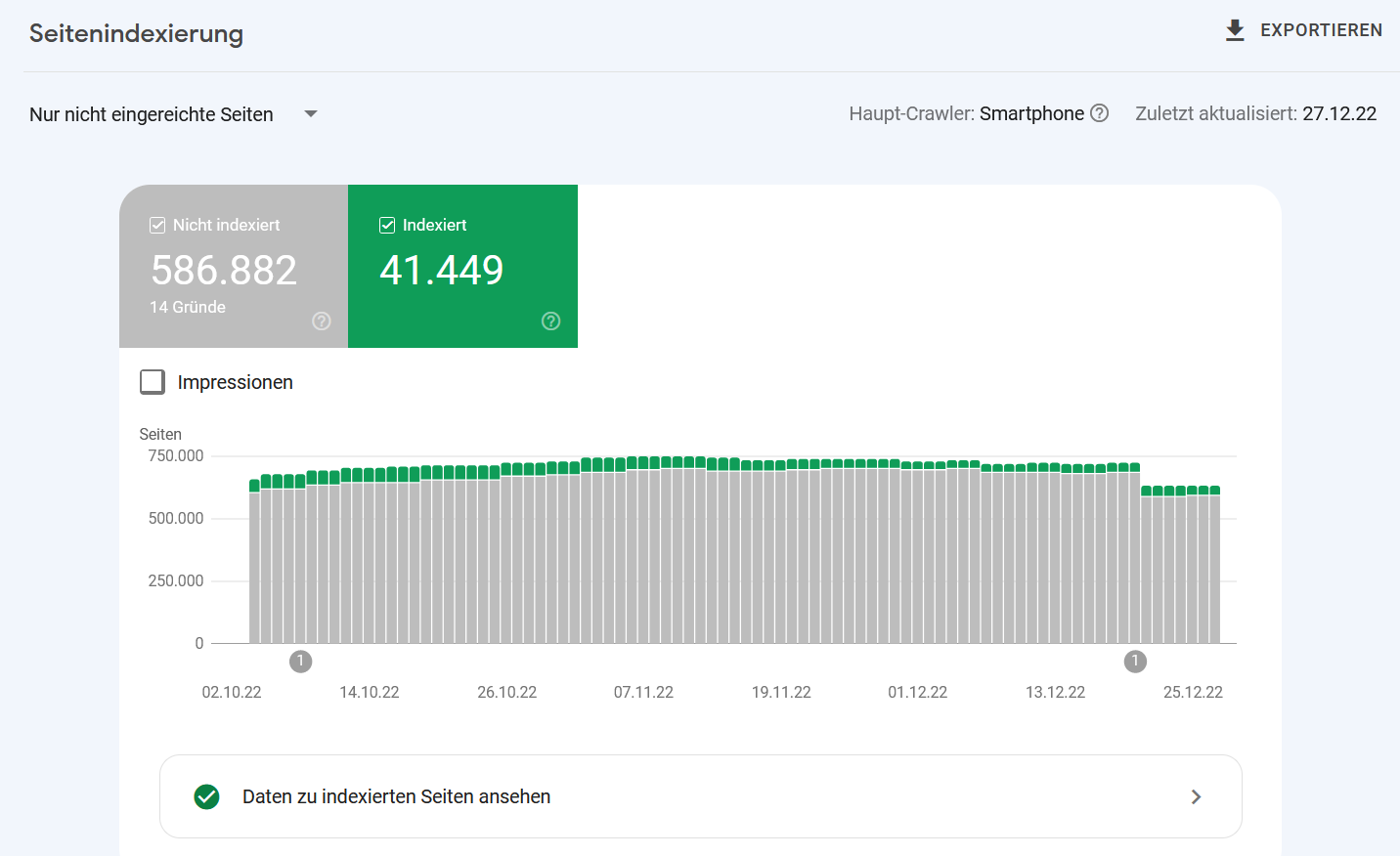Click the EXPORTIEREN button text

1321,30
